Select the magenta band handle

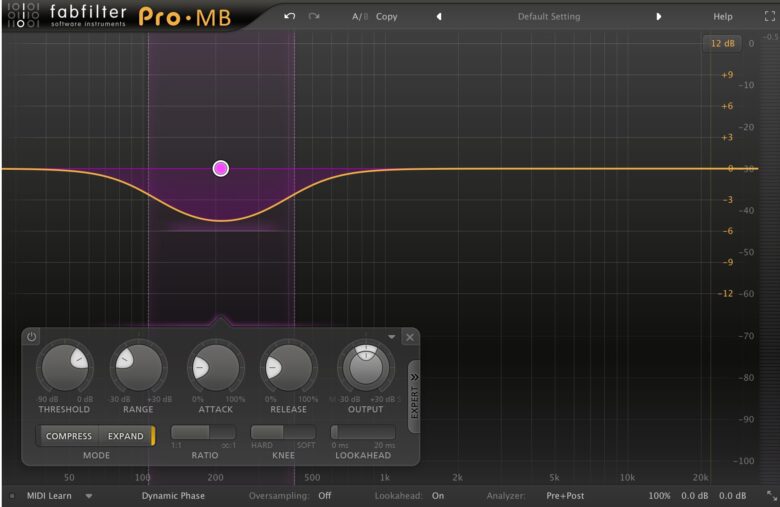[221, 169]
